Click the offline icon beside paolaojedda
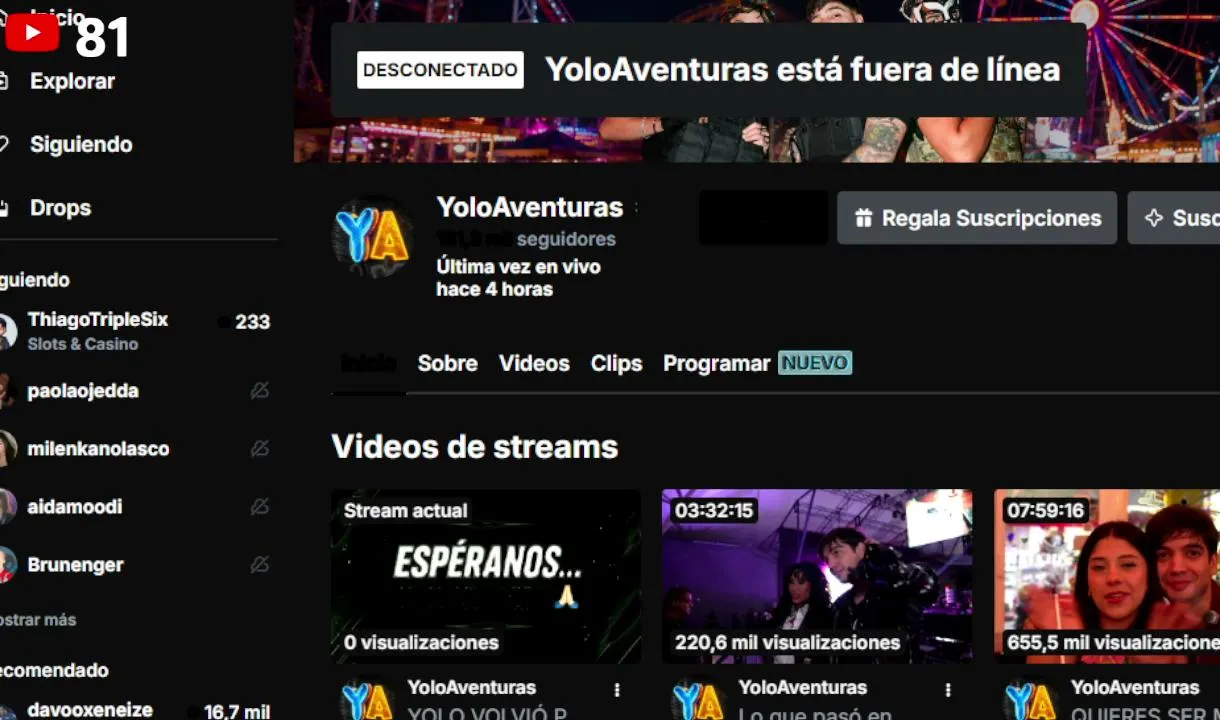Screen dimensions: 1220x720 [260, 390]
